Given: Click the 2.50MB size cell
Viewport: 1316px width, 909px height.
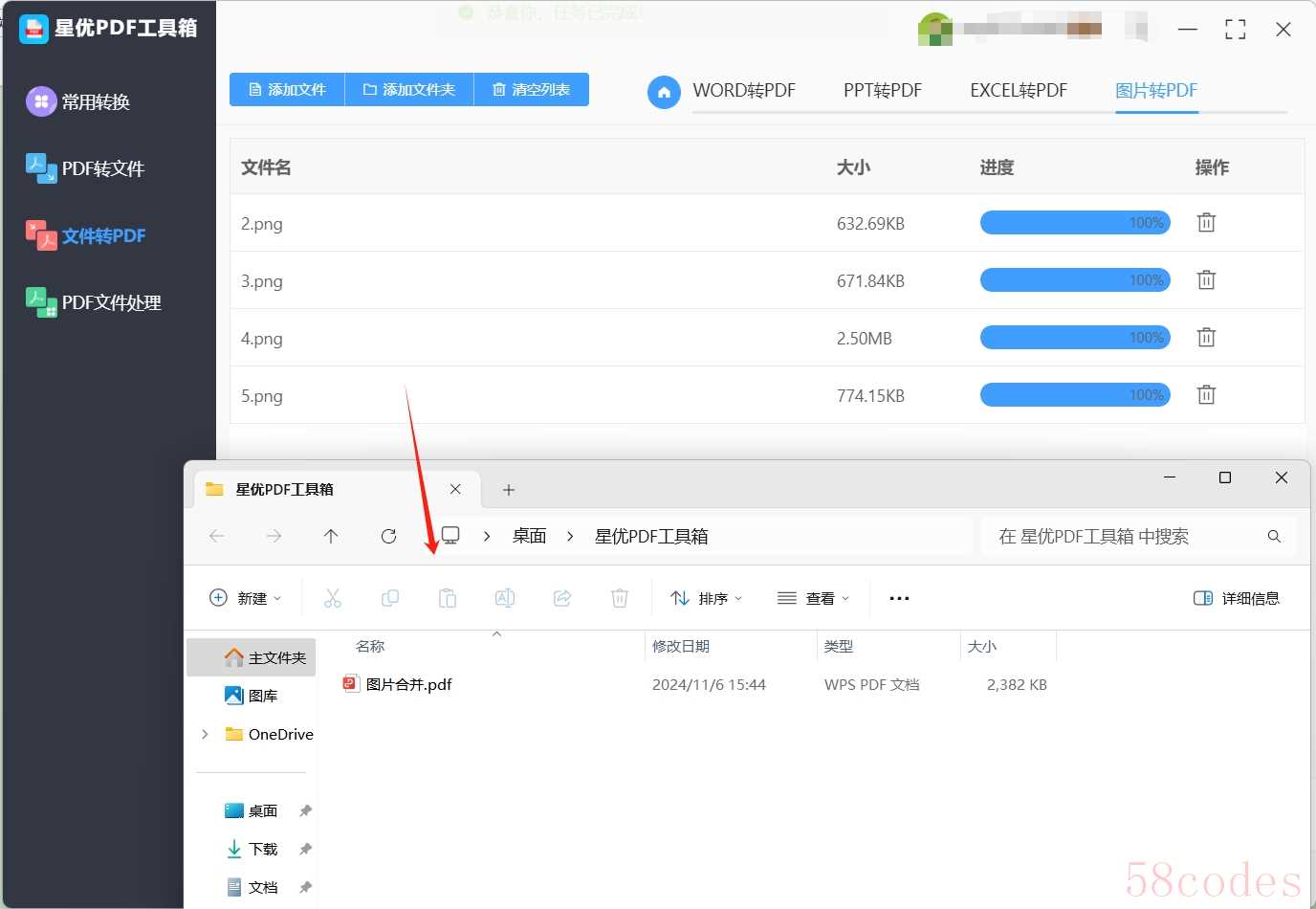Looking at the screenshot, I should coord(865,338).
